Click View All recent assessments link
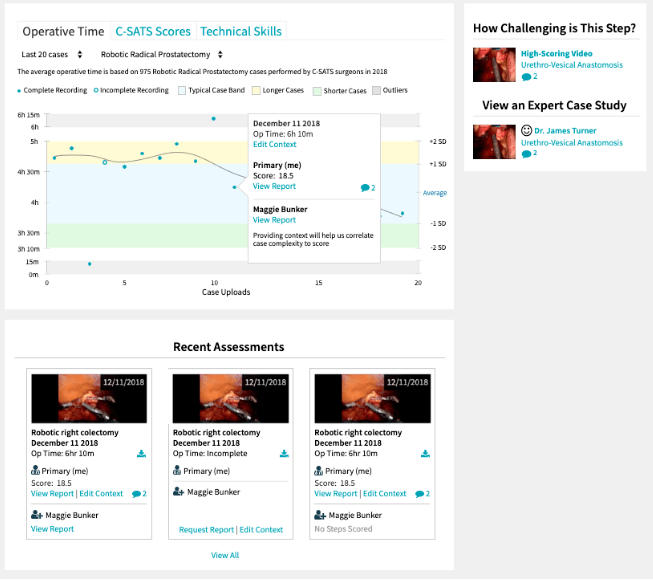This screenshot has width=653, height=581. [225, 555]
